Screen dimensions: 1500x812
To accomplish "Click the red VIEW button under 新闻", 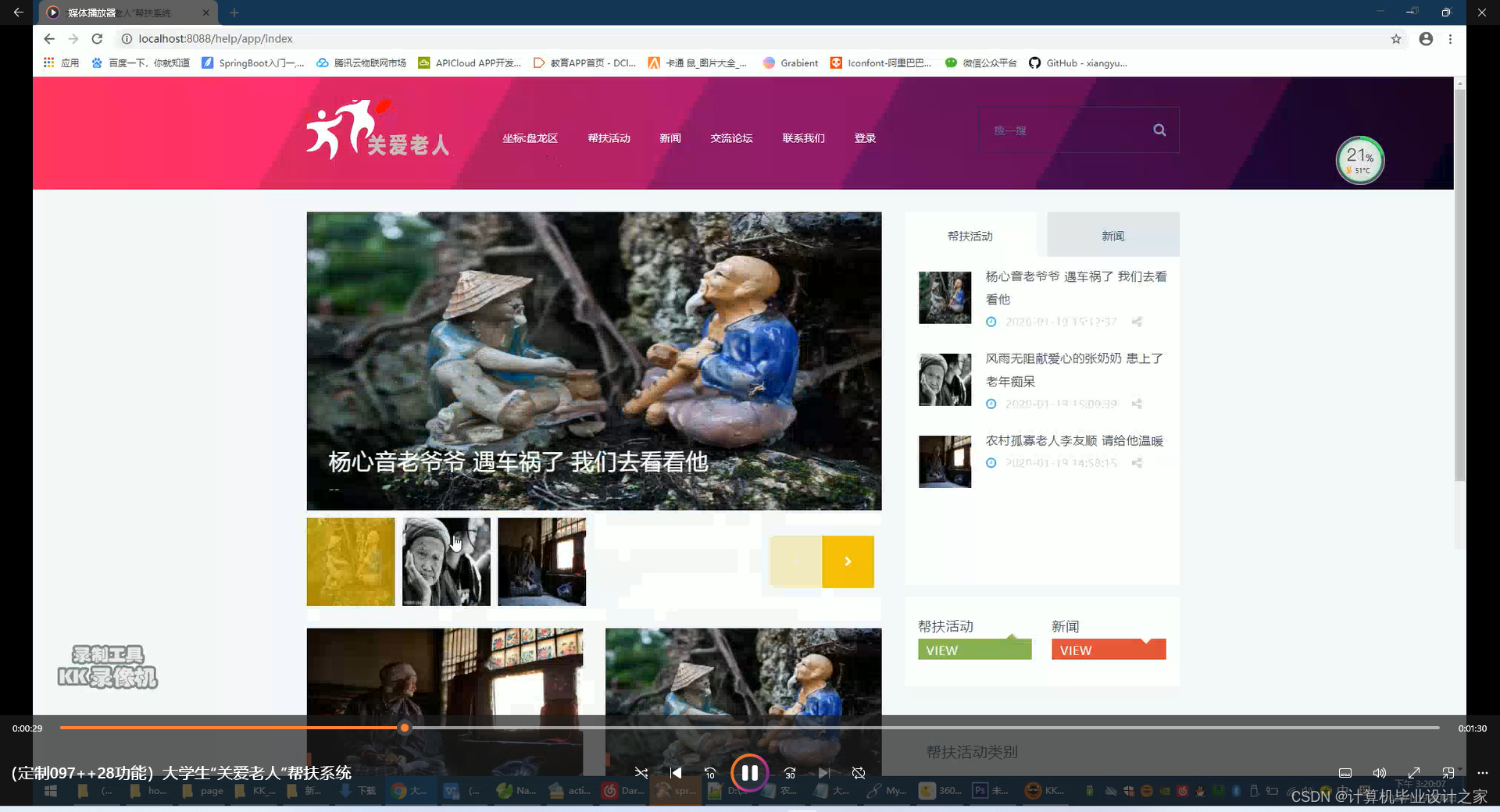I will coord(1109,650).
